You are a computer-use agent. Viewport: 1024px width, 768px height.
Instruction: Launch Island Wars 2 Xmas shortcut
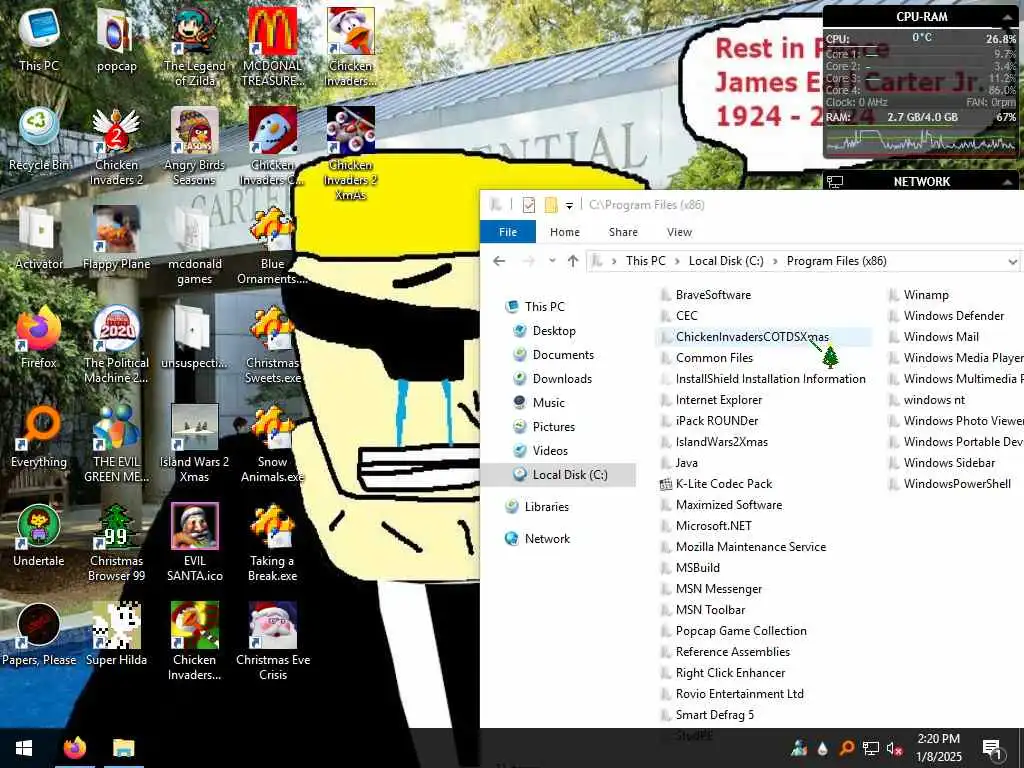[195, 444]
